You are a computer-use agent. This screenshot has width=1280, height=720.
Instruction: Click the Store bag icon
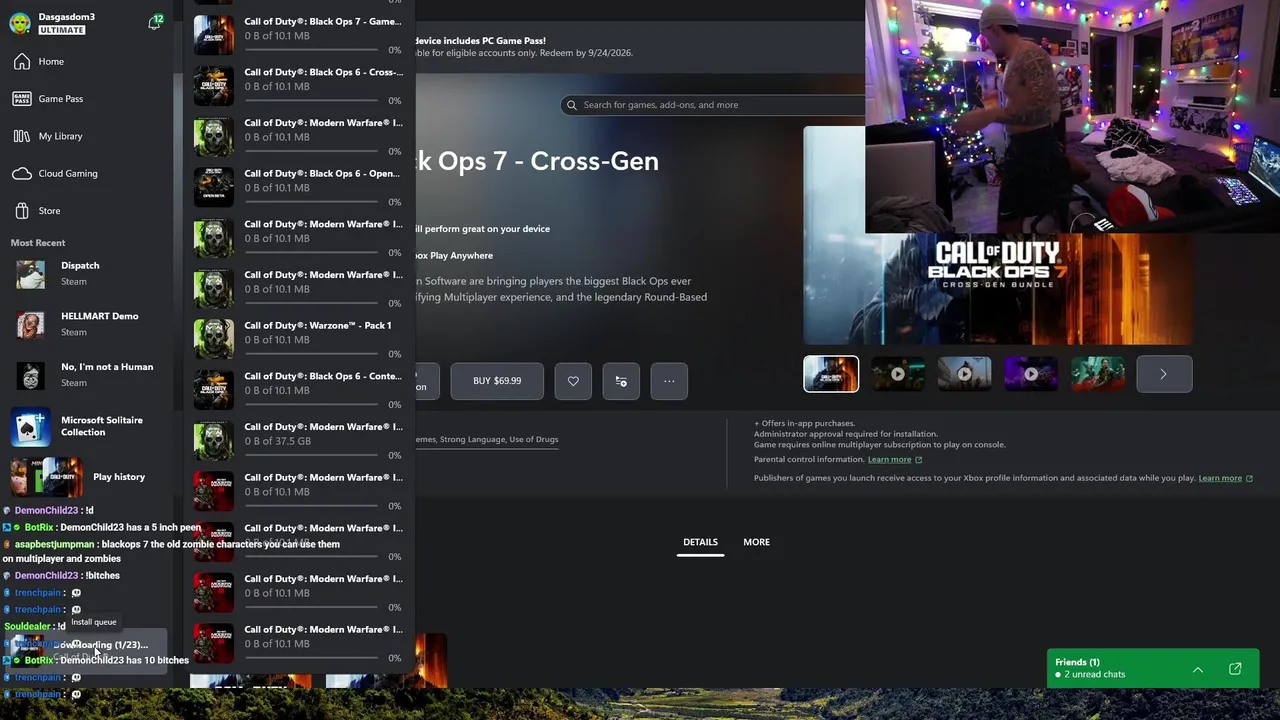tap(22, 211)
